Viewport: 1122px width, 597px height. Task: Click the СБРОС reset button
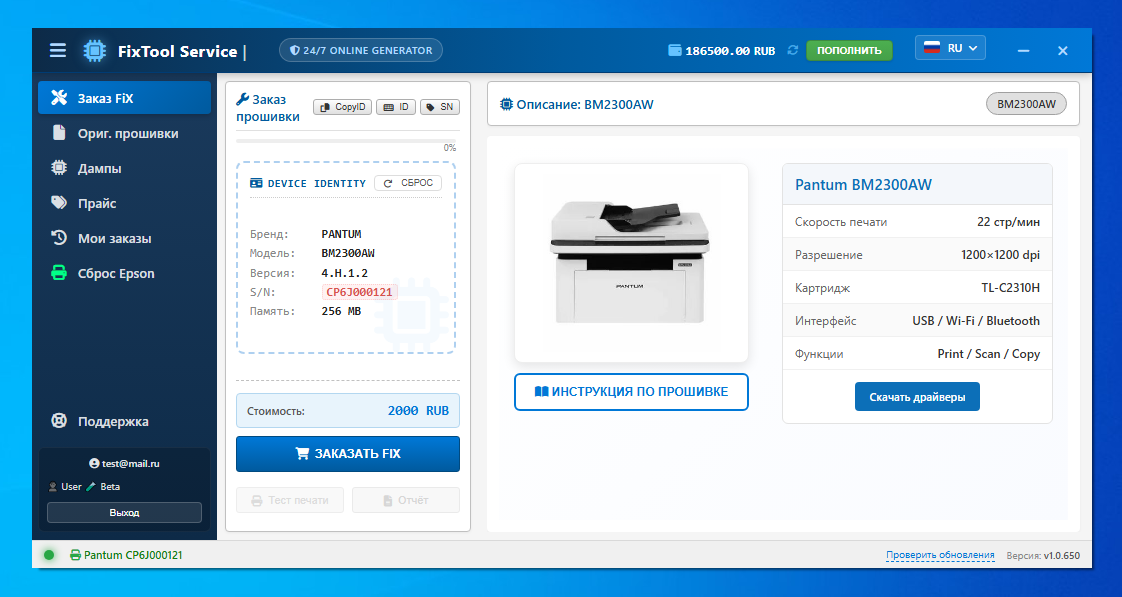[x=408, y=183]
